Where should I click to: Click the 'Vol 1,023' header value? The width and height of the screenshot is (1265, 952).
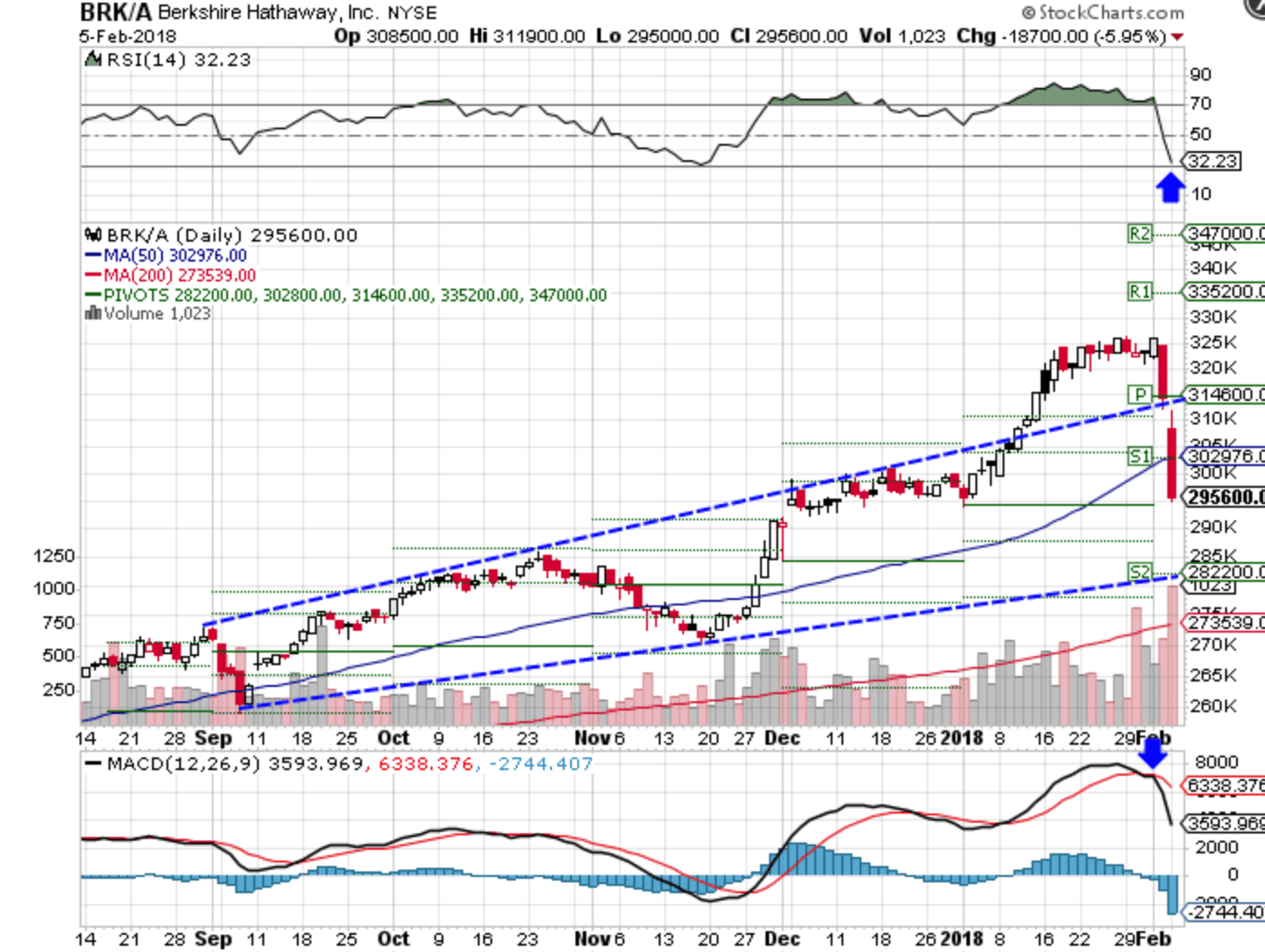pyautogui.click(x=902, y=36)
